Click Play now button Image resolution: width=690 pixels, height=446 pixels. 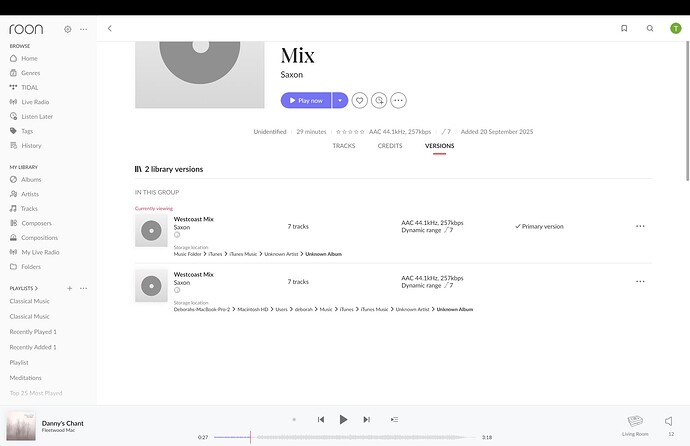coord(306,100)
